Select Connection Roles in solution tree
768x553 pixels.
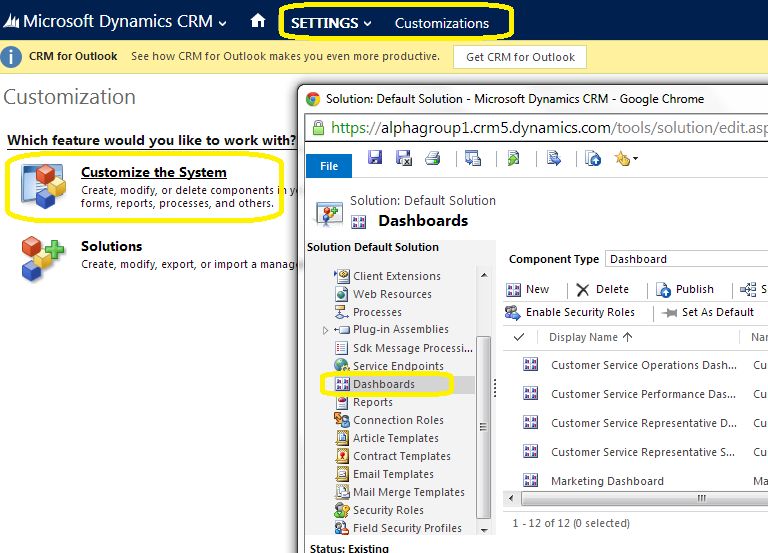pos(398,420)
